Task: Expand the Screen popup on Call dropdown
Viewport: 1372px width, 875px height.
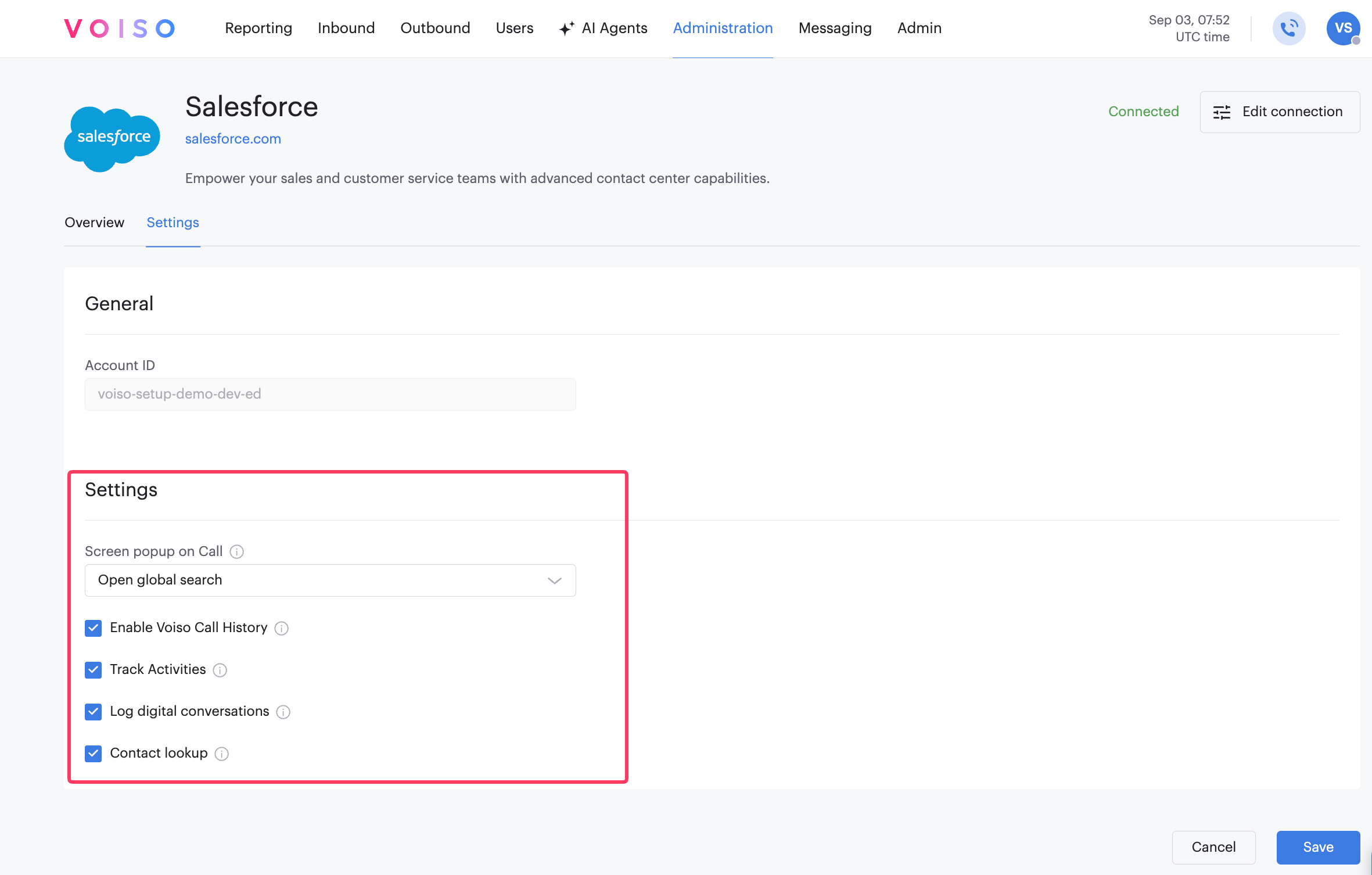Action: point(331,580)
